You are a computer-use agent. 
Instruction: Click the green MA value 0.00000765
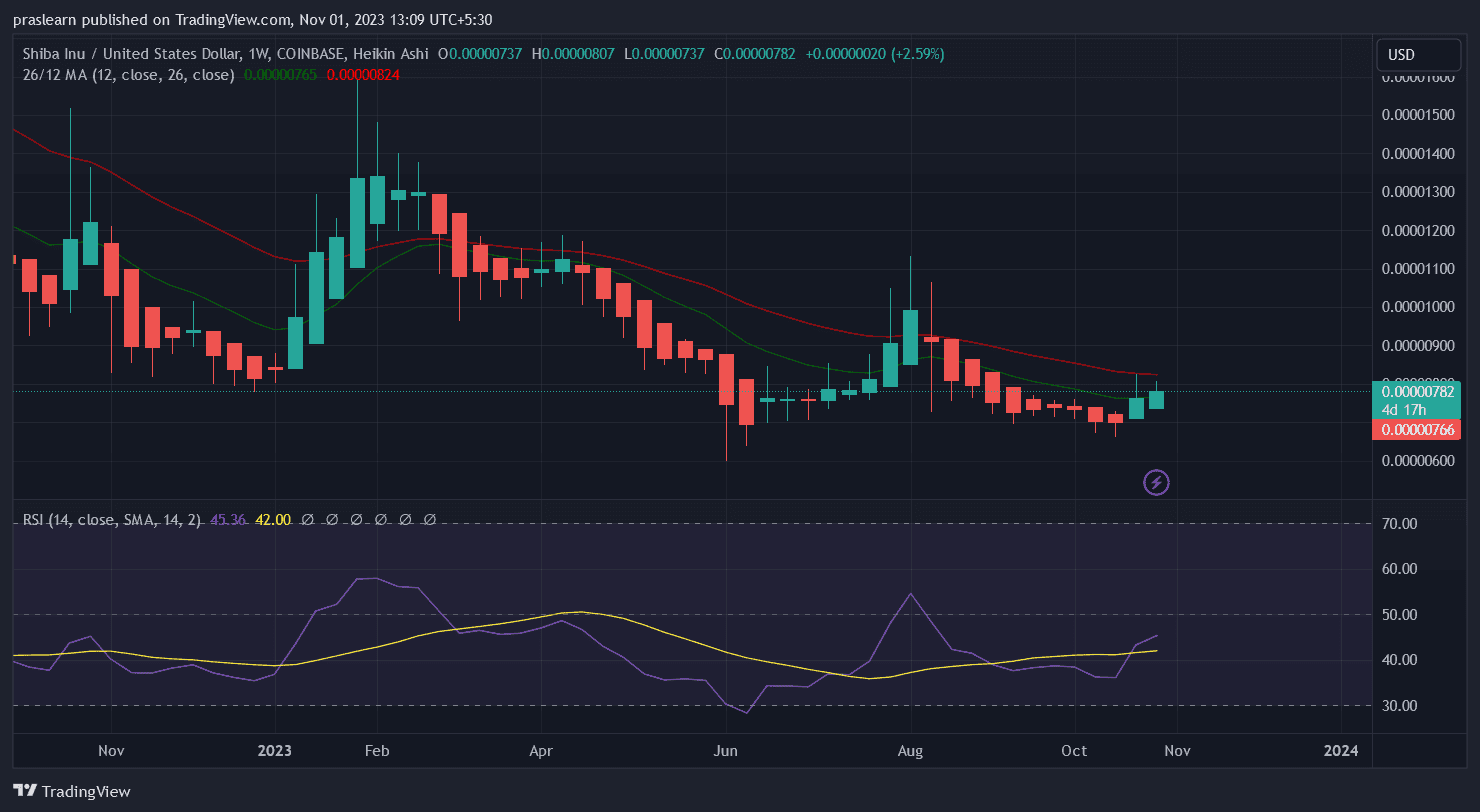click(x=281, y=75)
